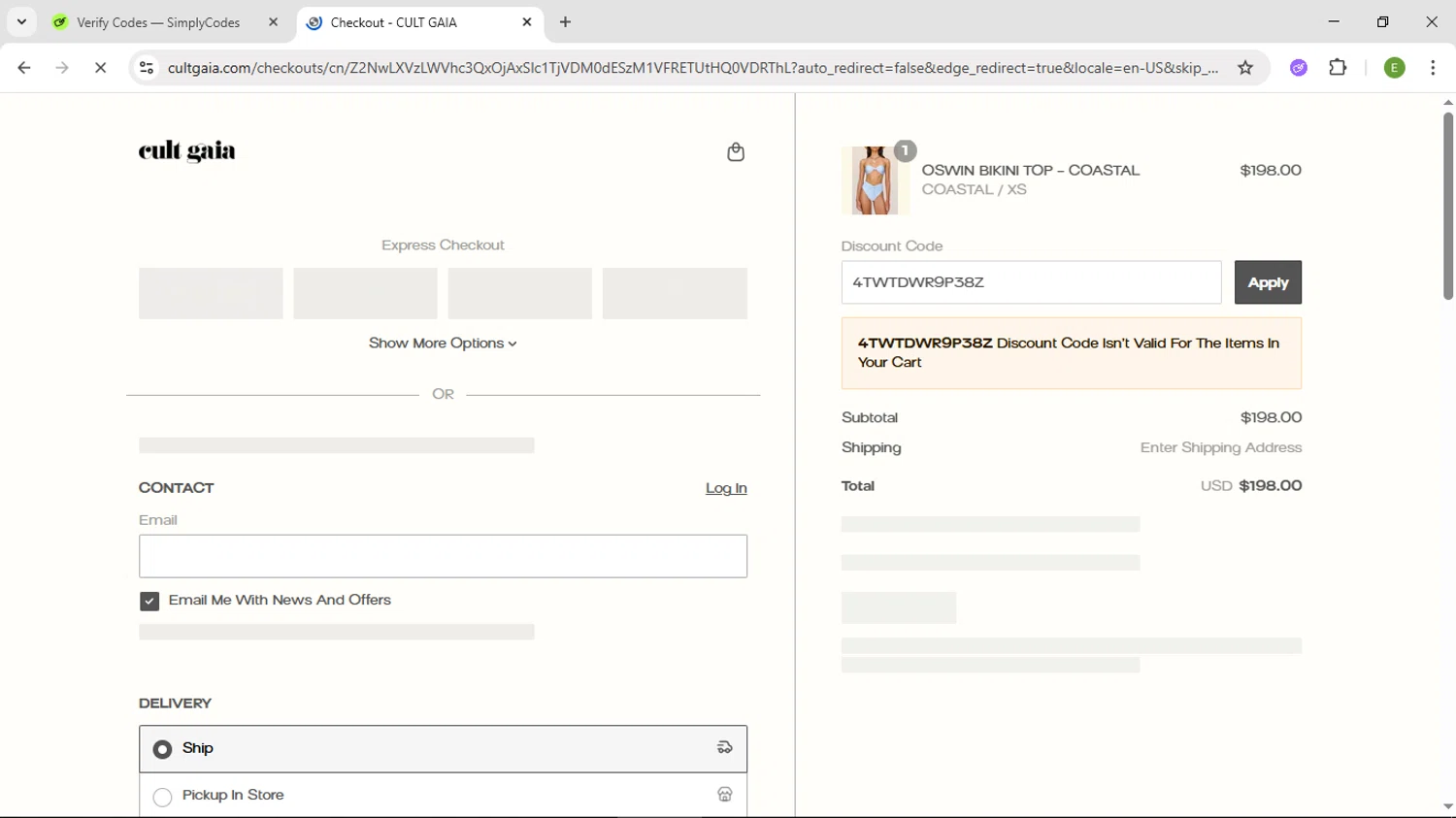Click the Log In link

point(726,488)
